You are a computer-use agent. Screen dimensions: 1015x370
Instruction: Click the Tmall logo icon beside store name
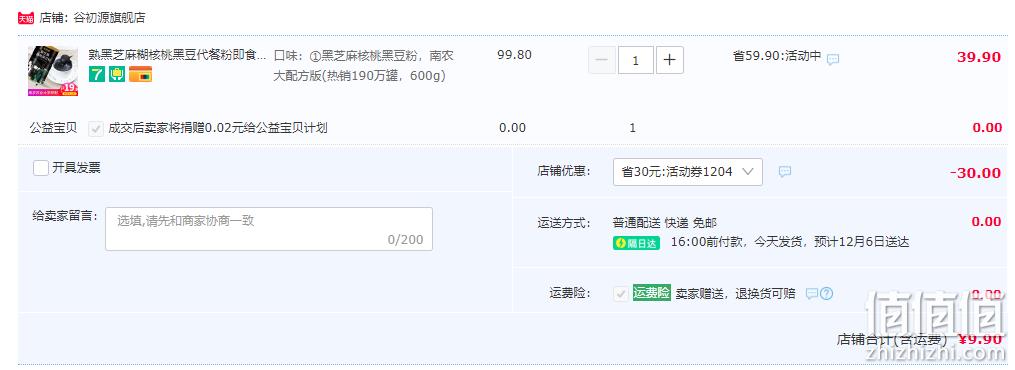pyautogui.click(x=25, y=18)
